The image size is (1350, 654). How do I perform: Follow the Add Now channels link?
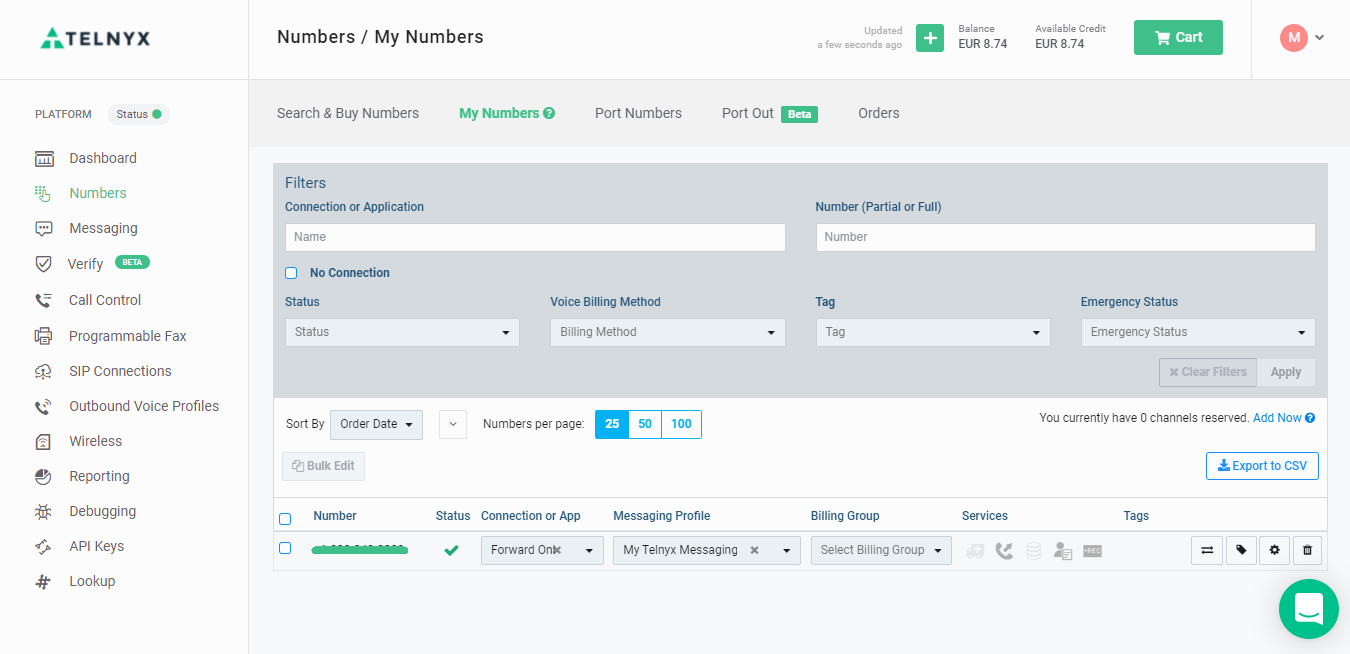1277,418
